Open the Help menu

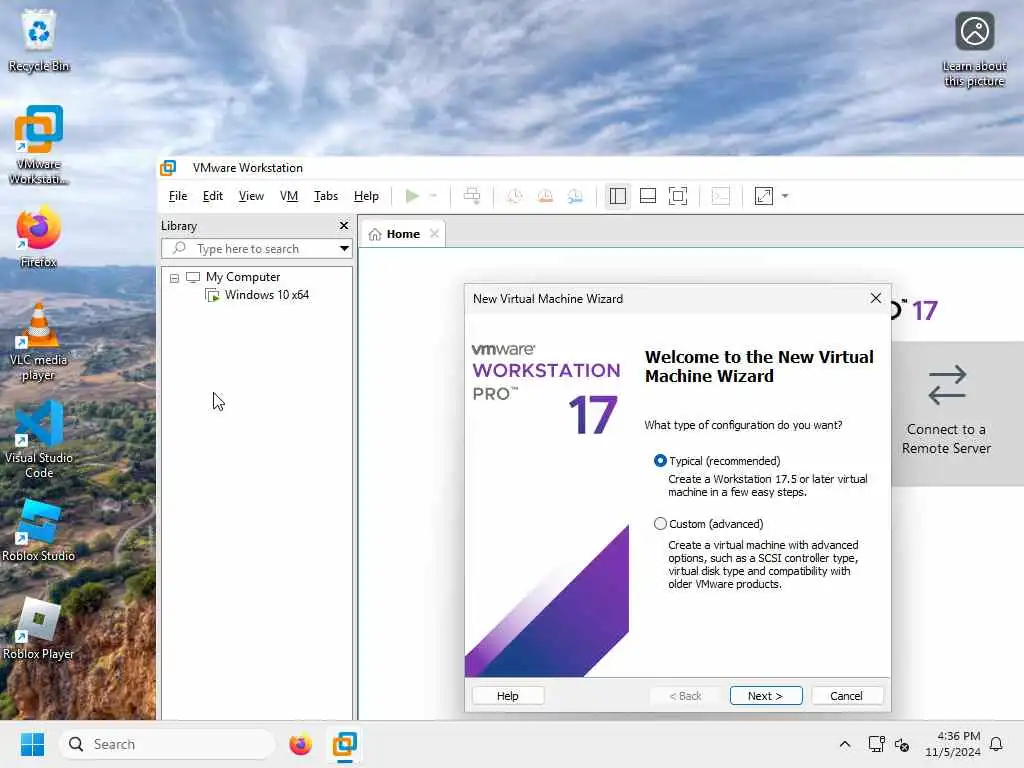(366, 196)
